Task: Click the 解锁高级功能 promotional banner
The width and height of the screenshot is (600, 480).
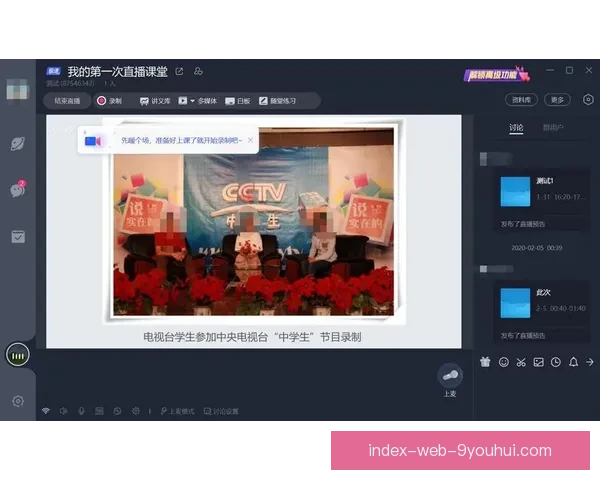Action: pos(497,74)
